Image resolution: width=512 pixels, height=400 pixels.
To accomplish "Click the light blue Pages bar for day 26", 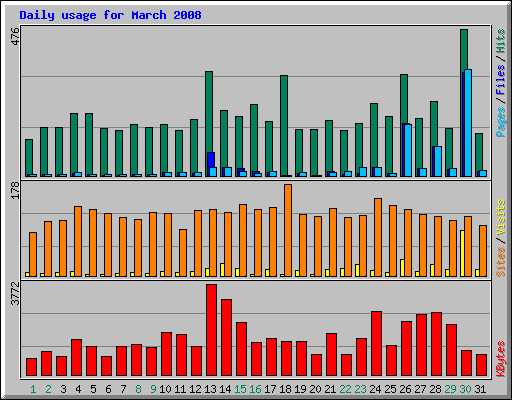I will click(408, 150).
